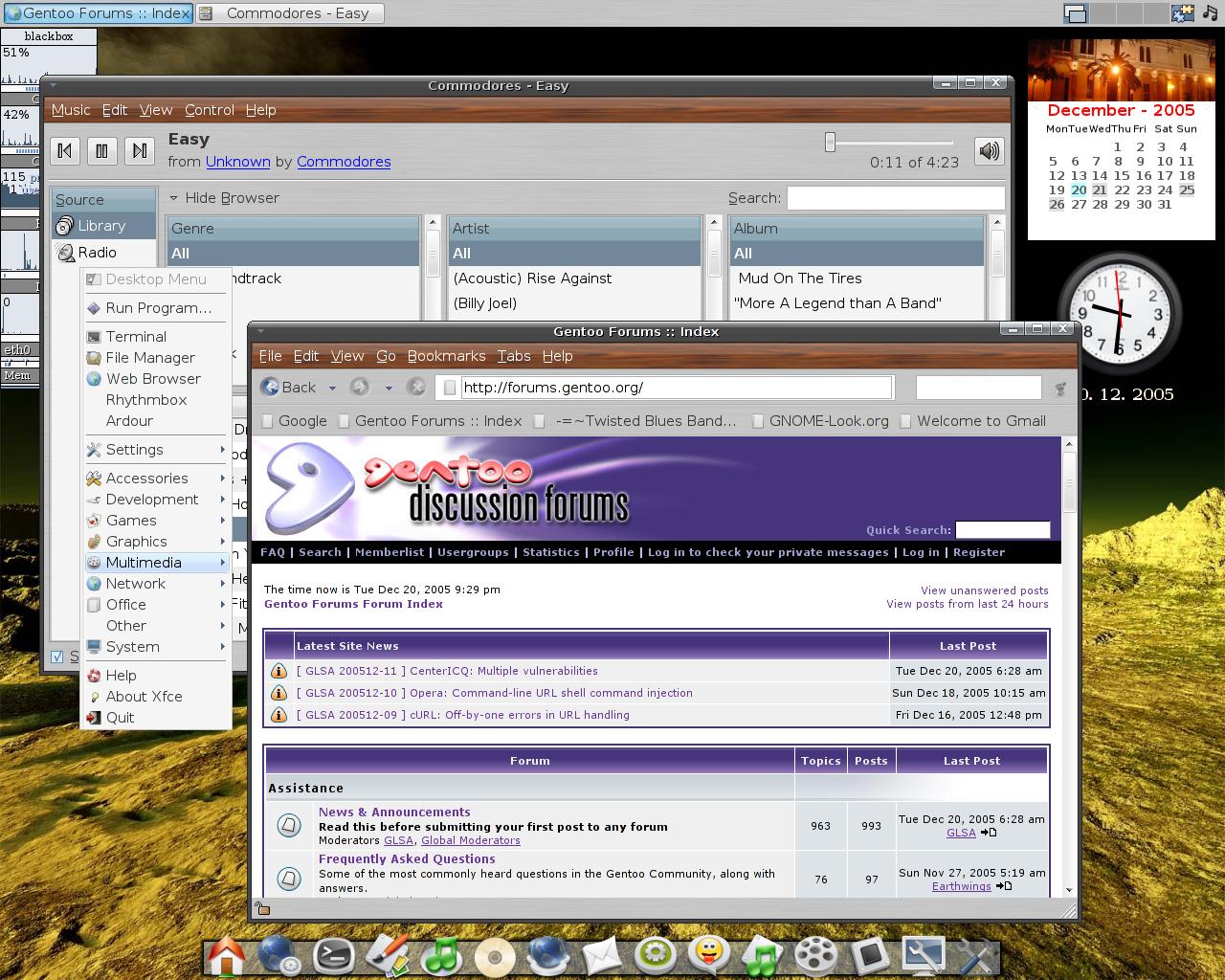Open View unanswered posts link

(985, 590)
